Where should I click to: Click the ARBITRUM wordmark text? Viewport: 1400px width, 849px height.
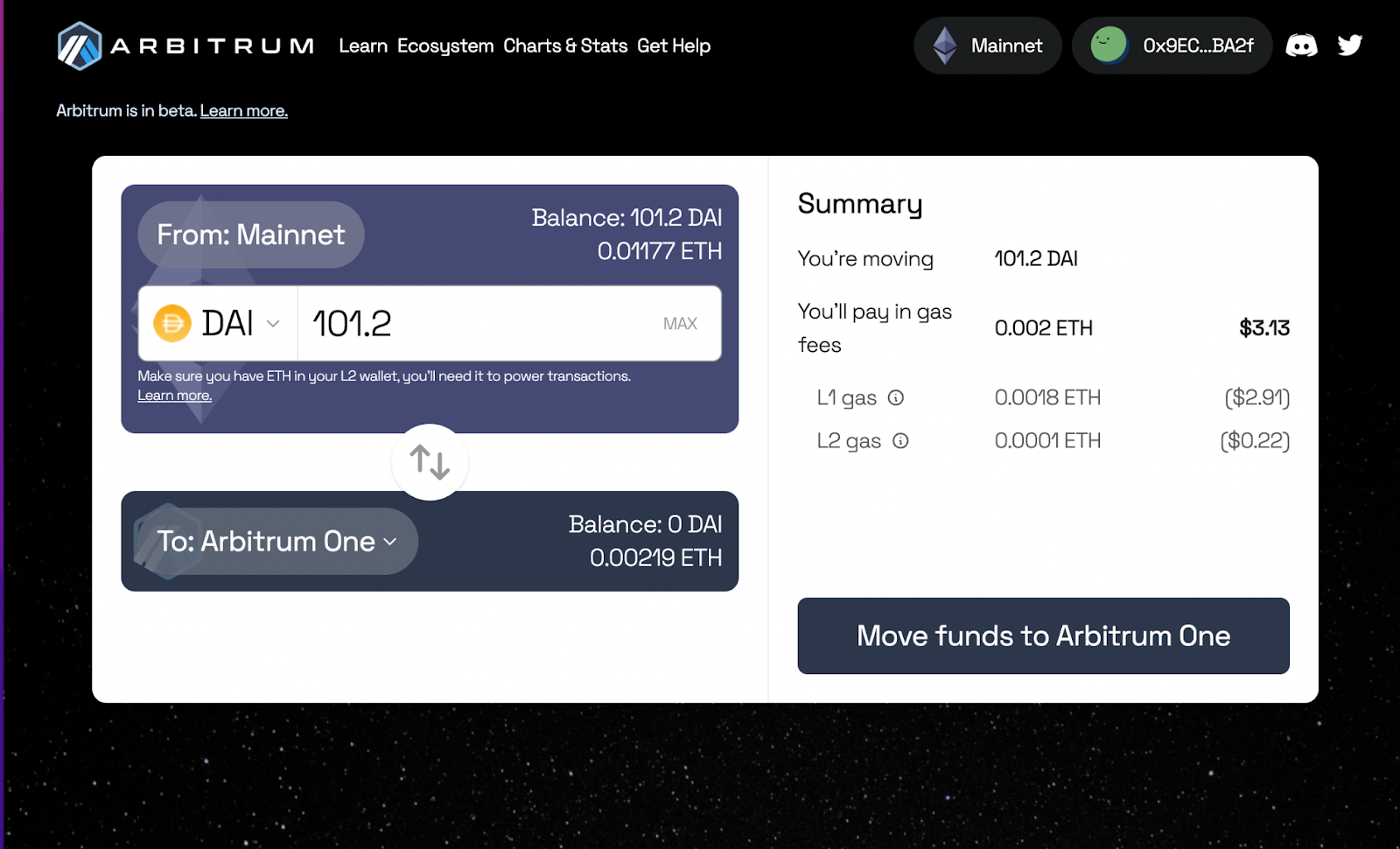click(212, 46)
